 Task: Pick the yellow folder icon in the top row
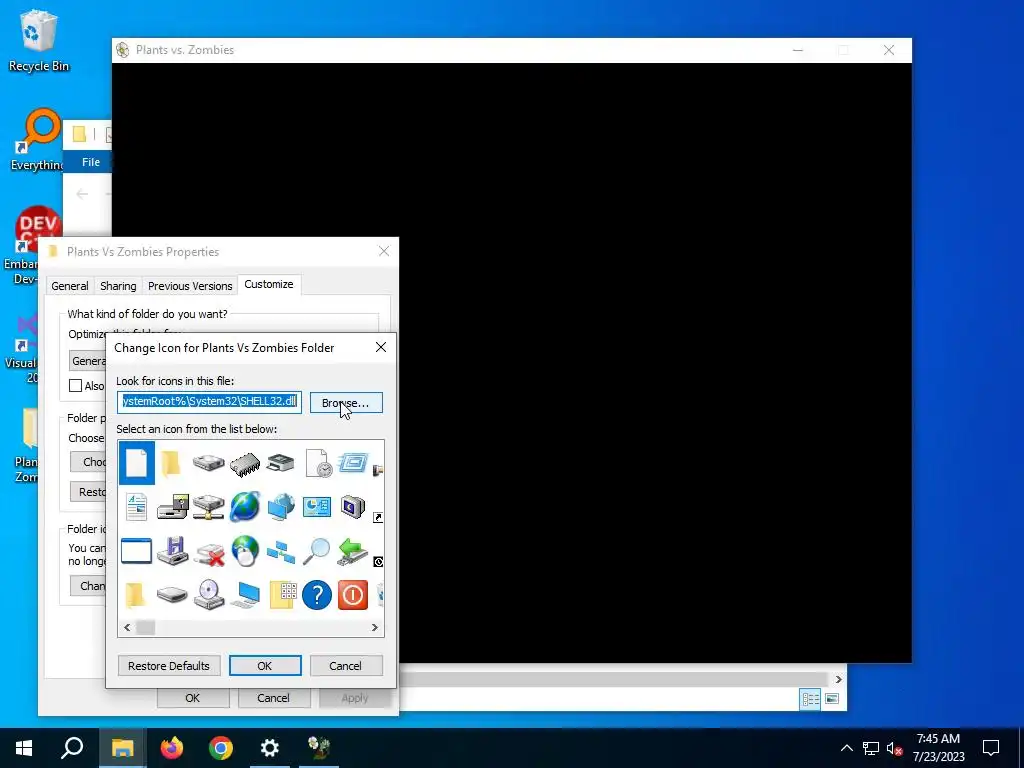(172, 463)
